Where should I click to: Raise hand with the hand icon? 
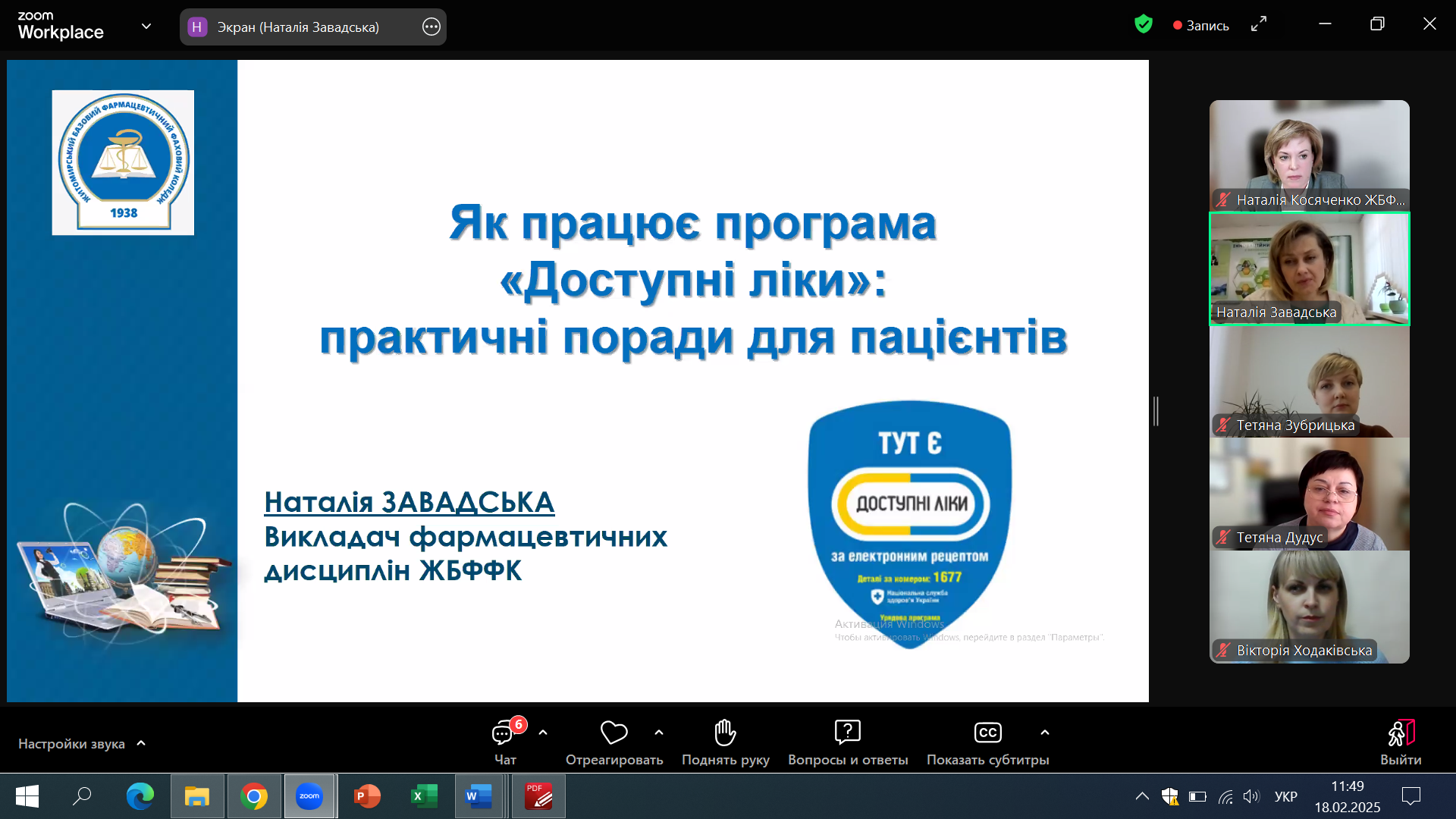click(x=725, y=733)
